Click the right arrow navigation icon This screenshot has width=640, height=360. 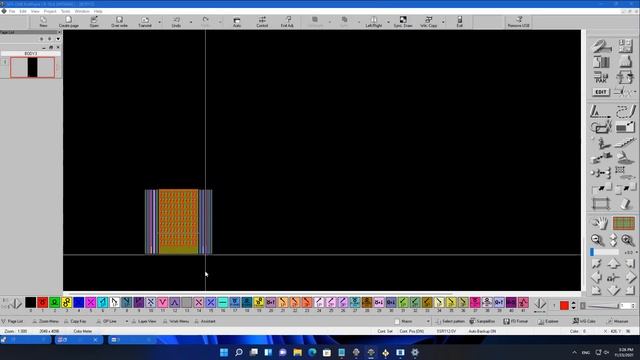click(631, 277)
